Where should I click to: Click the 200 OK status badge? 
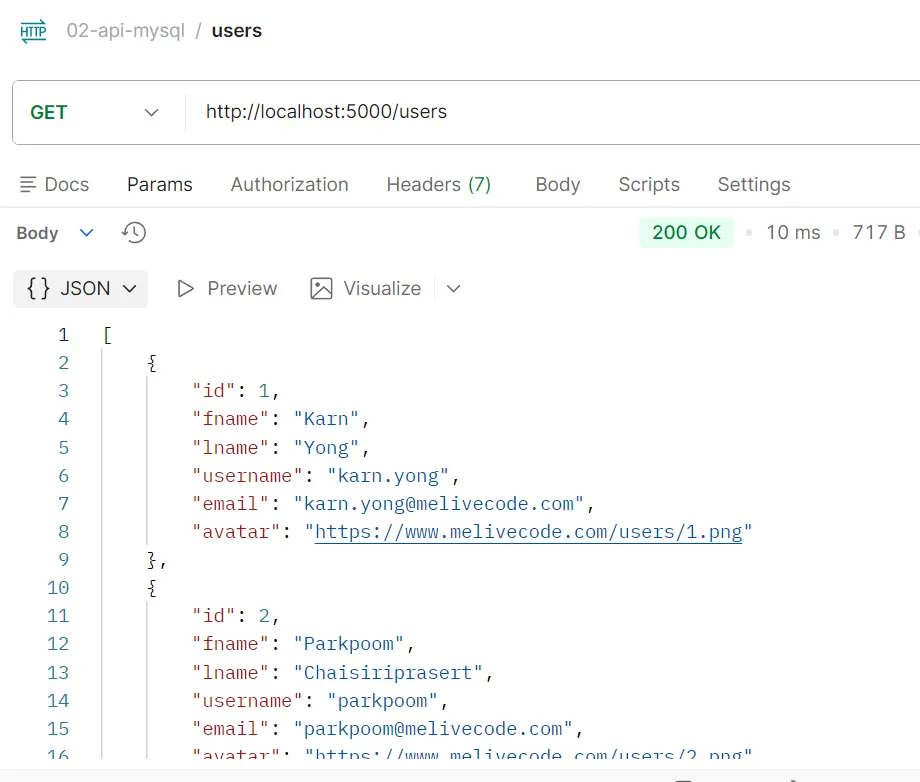pos(686,231)
